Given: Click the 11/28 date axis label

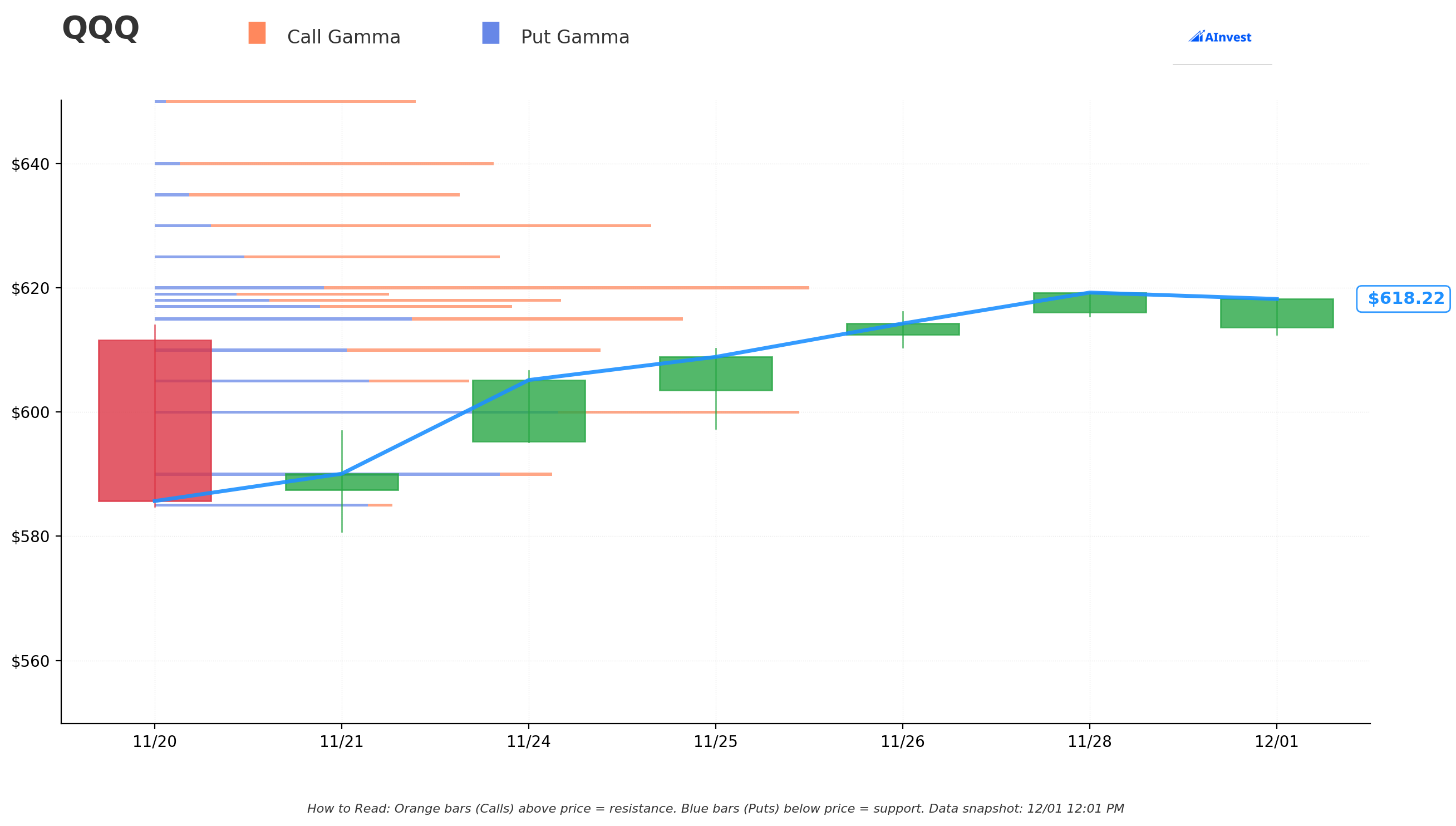Looking at the screenshot, I should point(1090,742).
